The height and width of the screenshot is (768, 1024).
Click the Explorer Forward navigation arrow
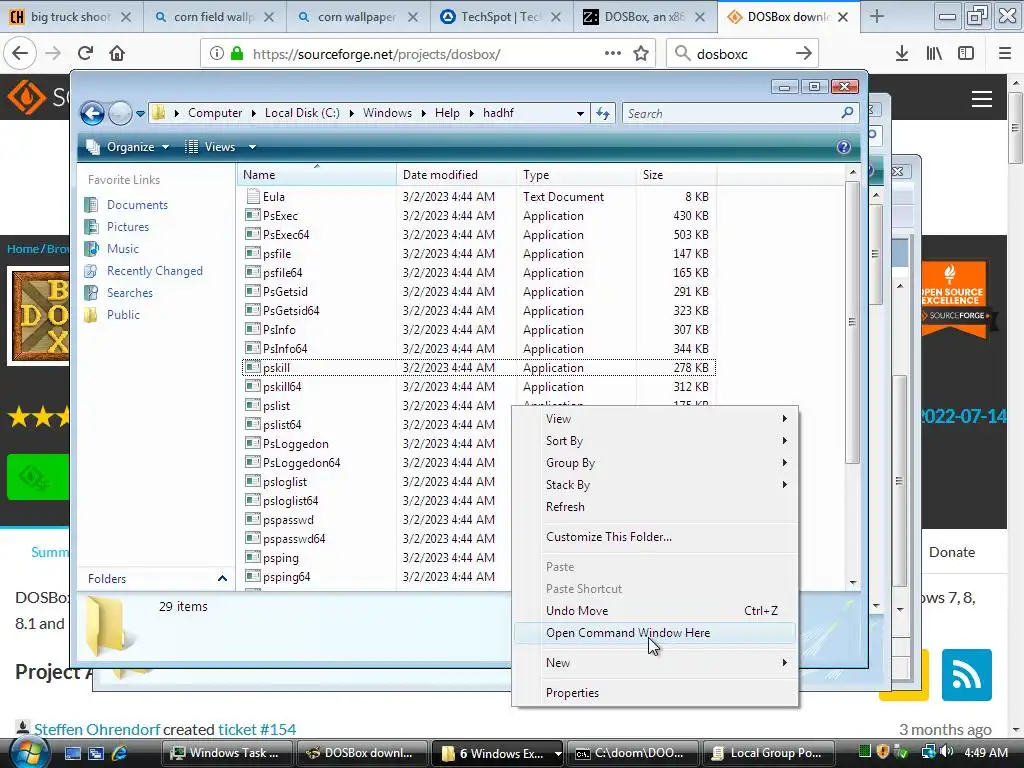point(120,114)
